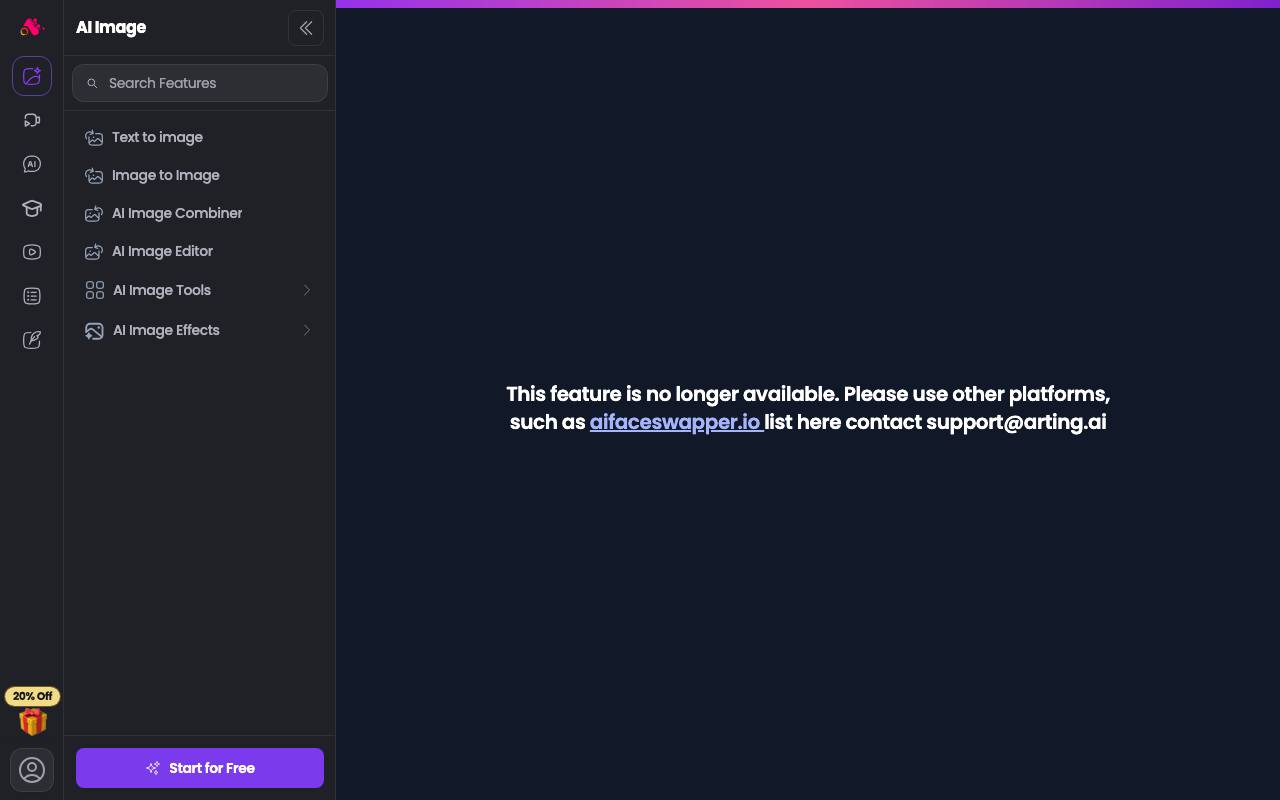The image size is (1280, 800).
Task: Open the user account profile icon
Action: click(32, 770)
